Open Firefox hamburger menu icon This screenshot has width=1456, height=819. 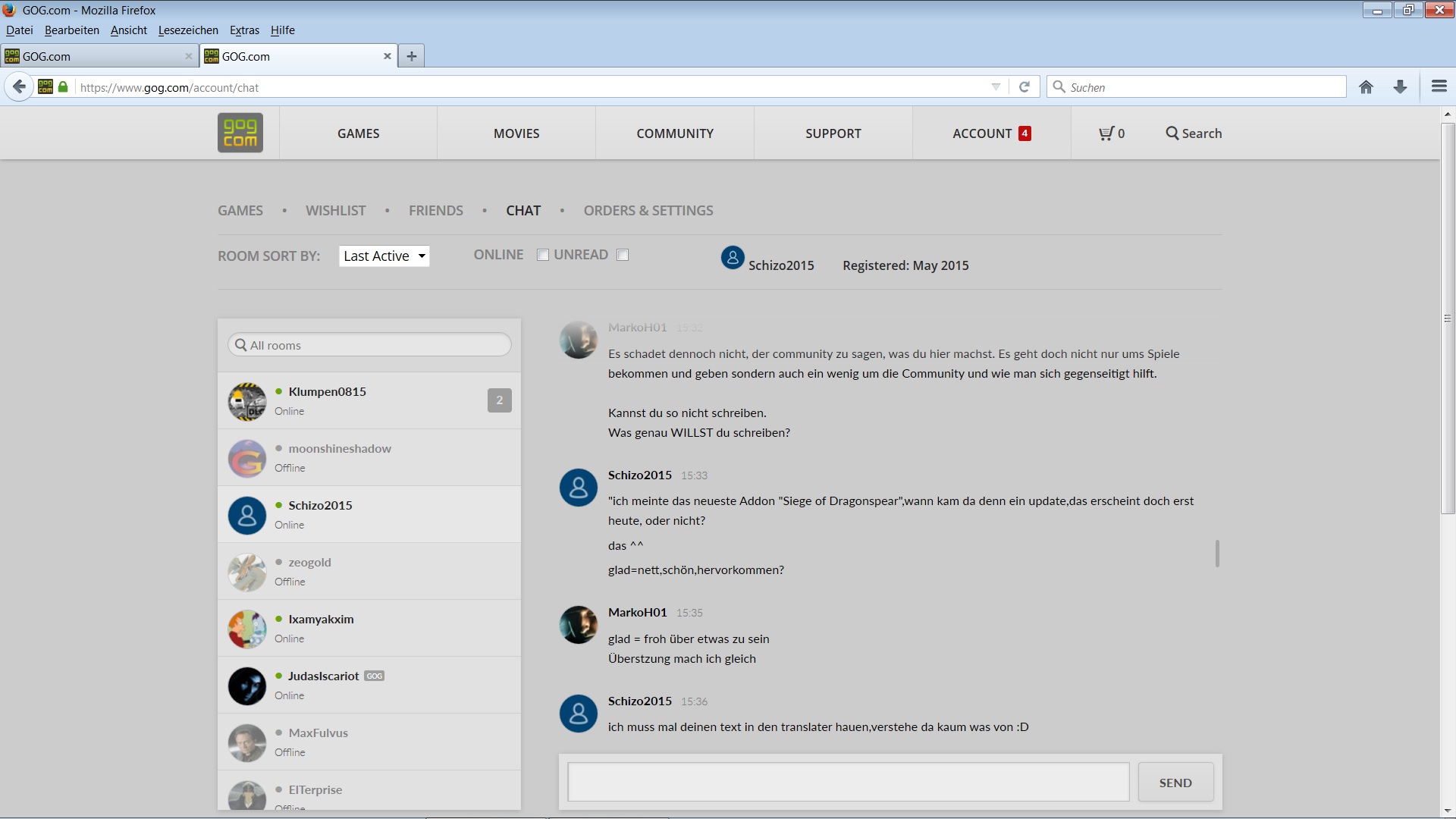pos(1439,86)
